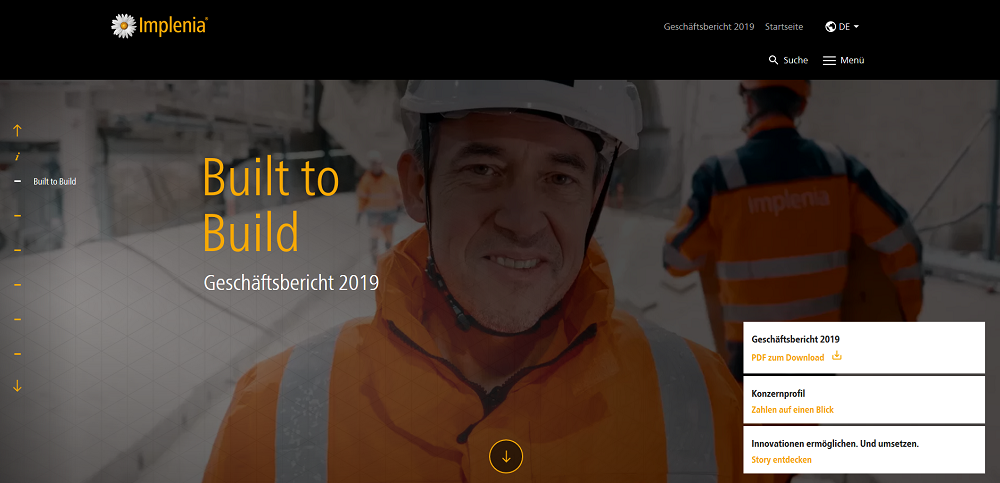Select 'Built to Build' side navigation item
The width and height of the screenshot is (1000, 483).
[55, 182]
